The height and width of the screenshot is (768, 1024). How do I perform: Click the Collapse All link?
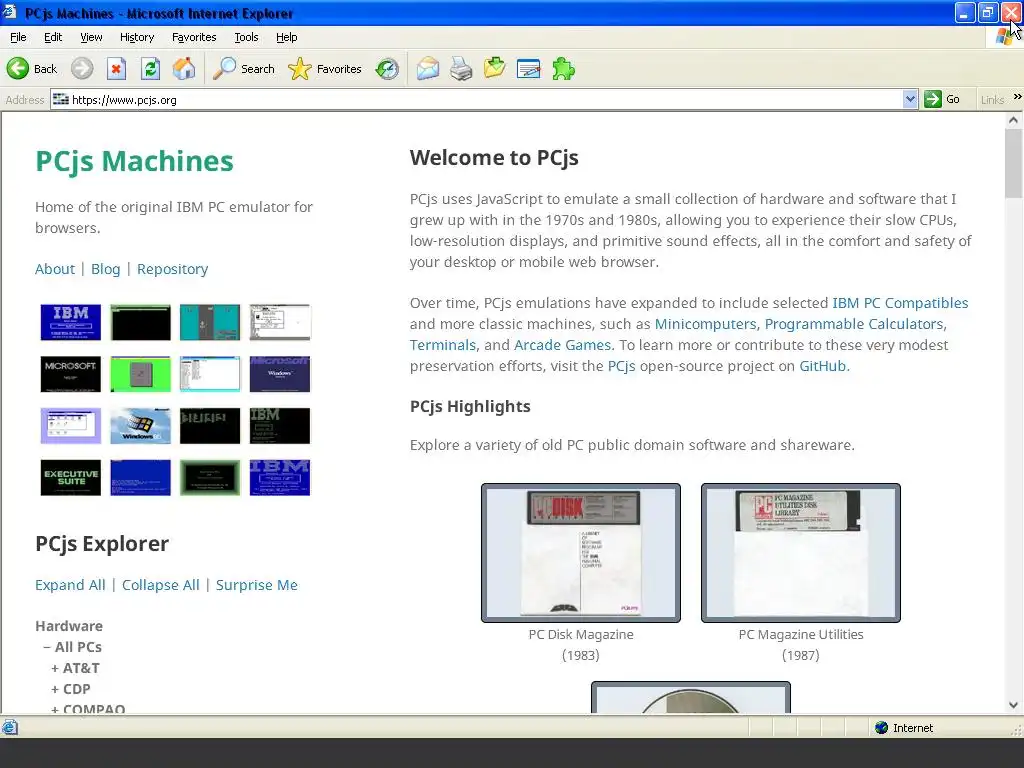coord(161,585)
